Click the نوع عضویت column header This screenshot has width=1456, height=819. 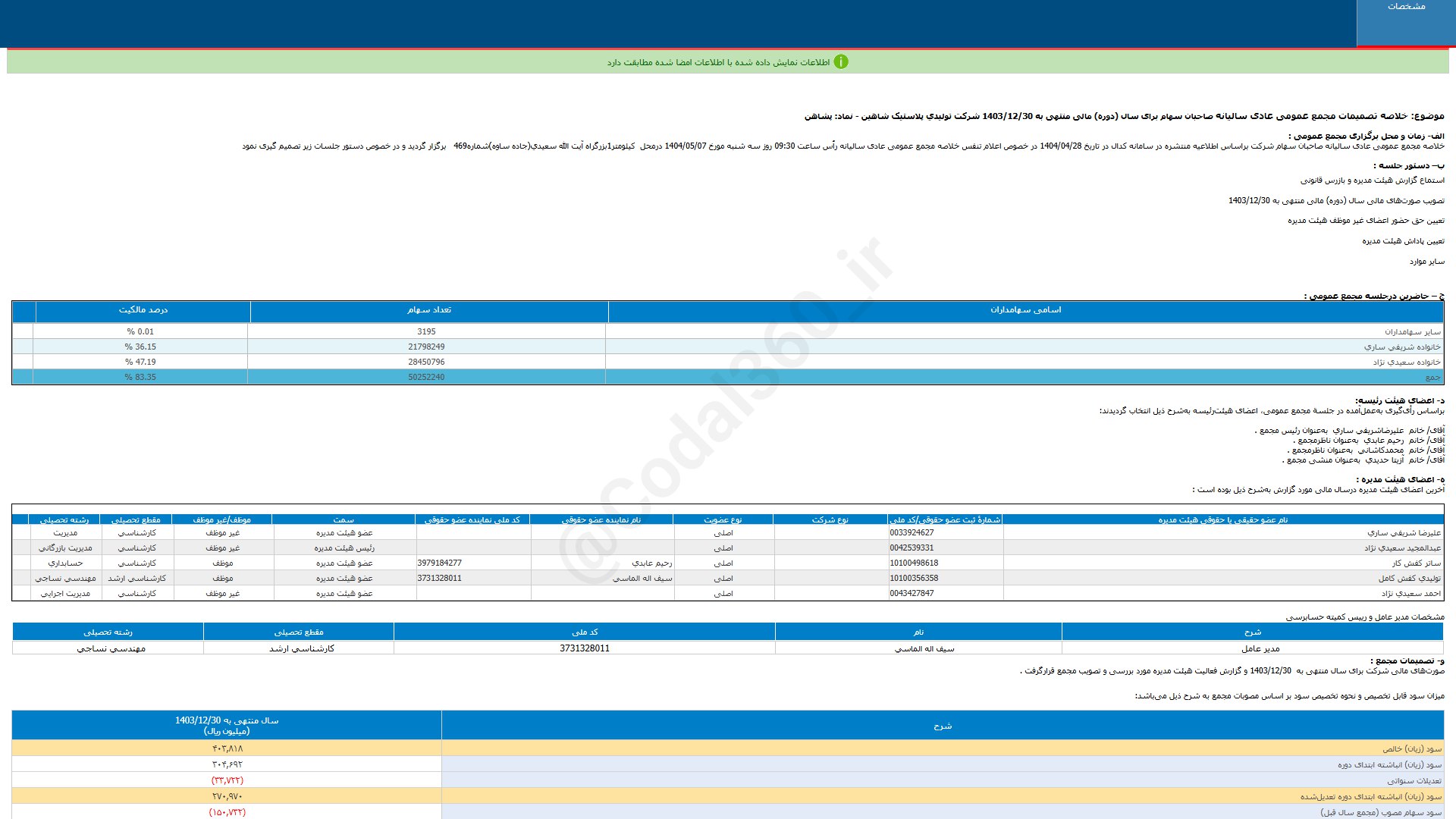723,519
